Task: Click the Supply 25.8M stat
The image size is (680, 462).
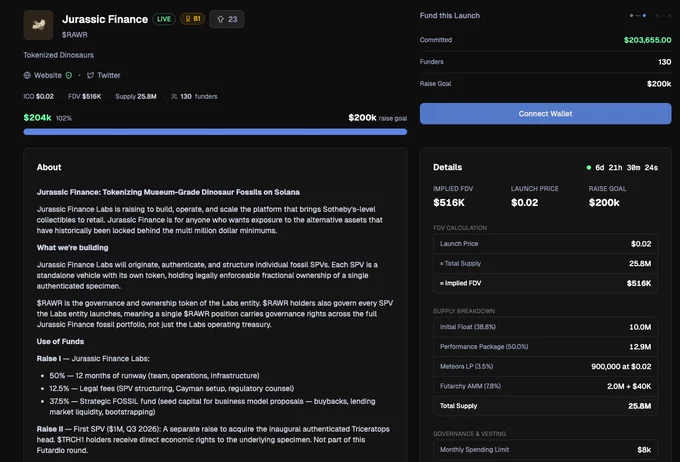Action: [136, 96]
